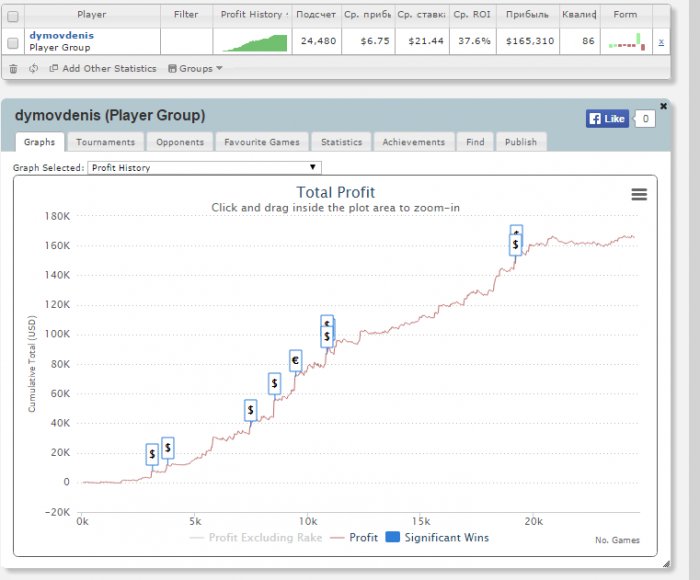Remove the dymovdenis row with x link

point(661,42)
